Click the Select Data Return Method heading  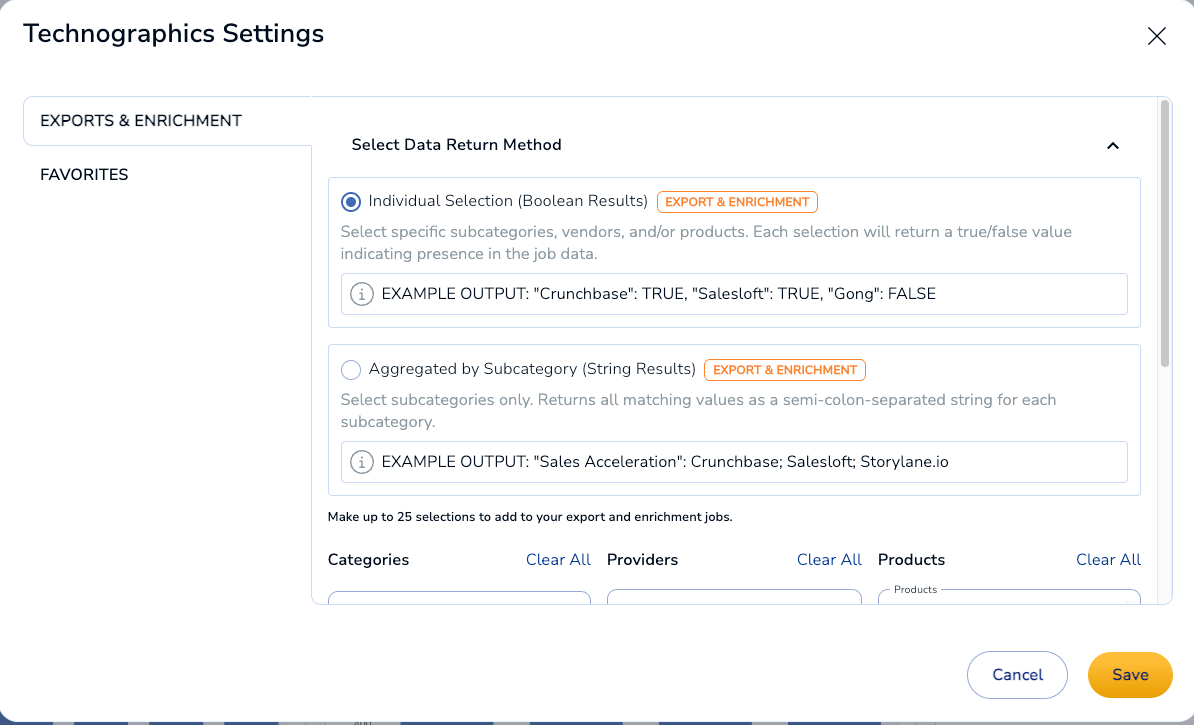456,145
